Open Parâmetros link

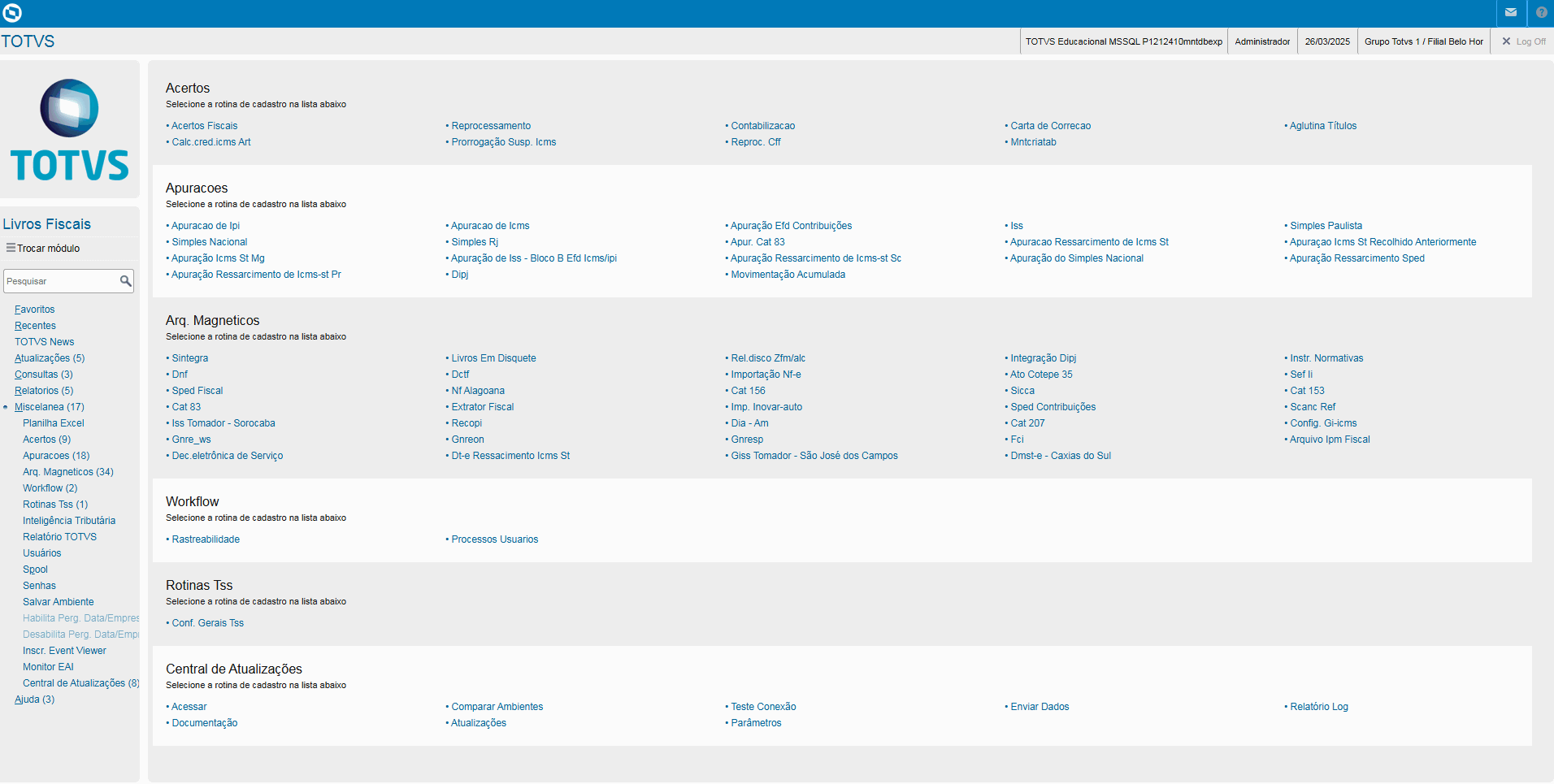click(x=757, y=723)
